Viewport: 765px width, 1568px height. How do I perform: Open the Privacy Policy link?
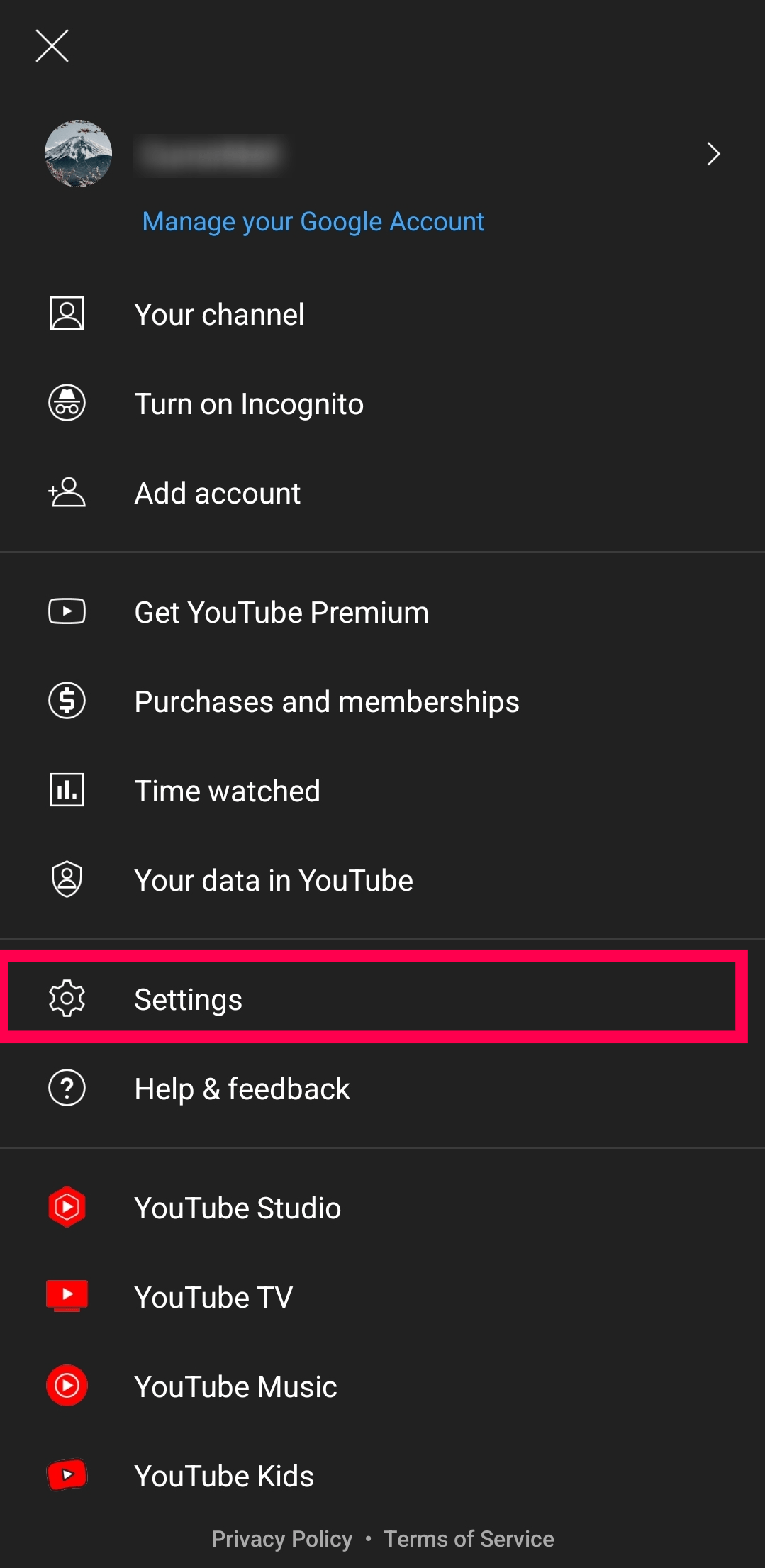tap(281, 1539)
